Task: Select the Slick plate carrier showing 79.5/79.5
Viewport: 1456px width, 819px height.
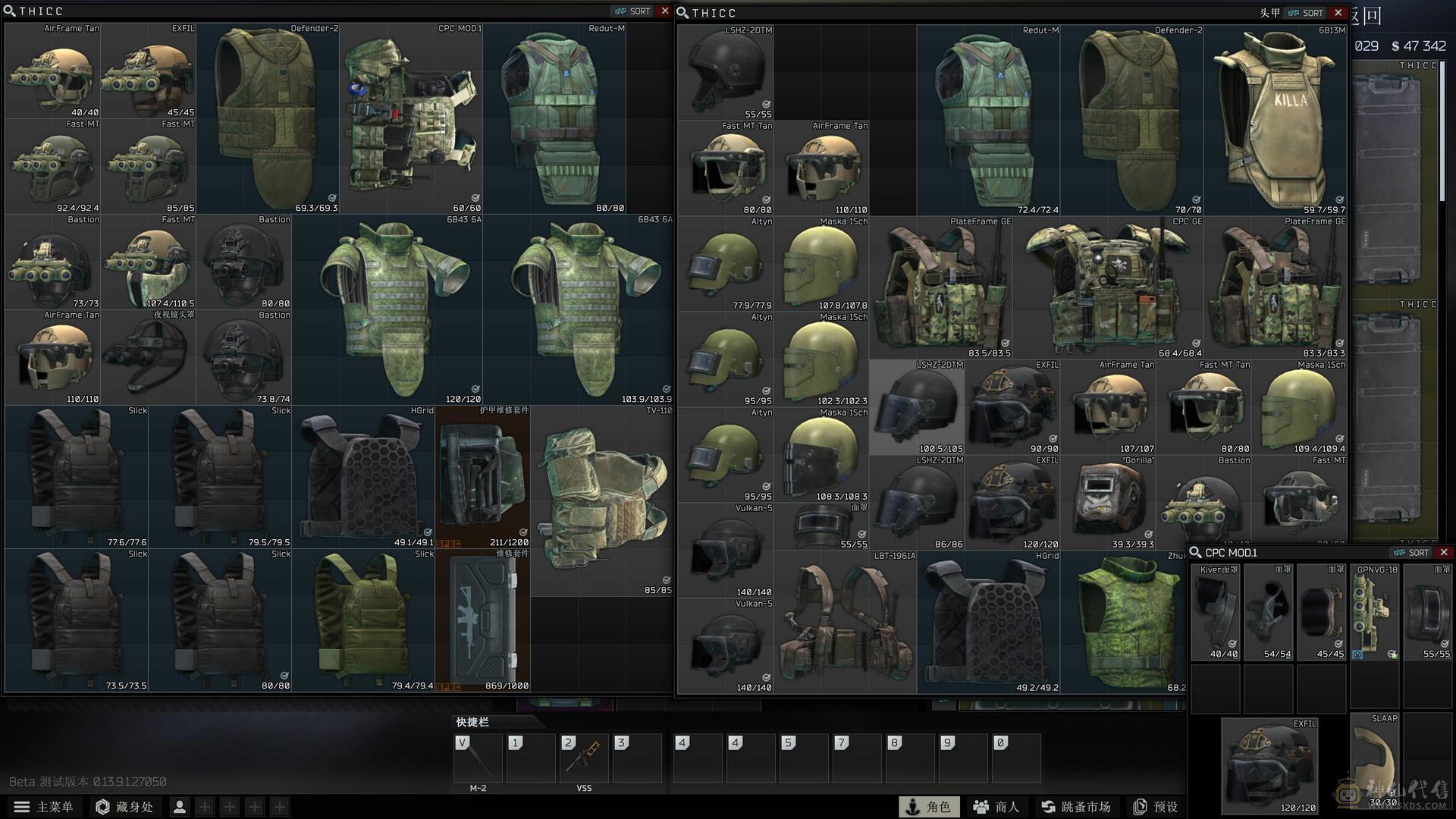Action: tap(220, 477)
